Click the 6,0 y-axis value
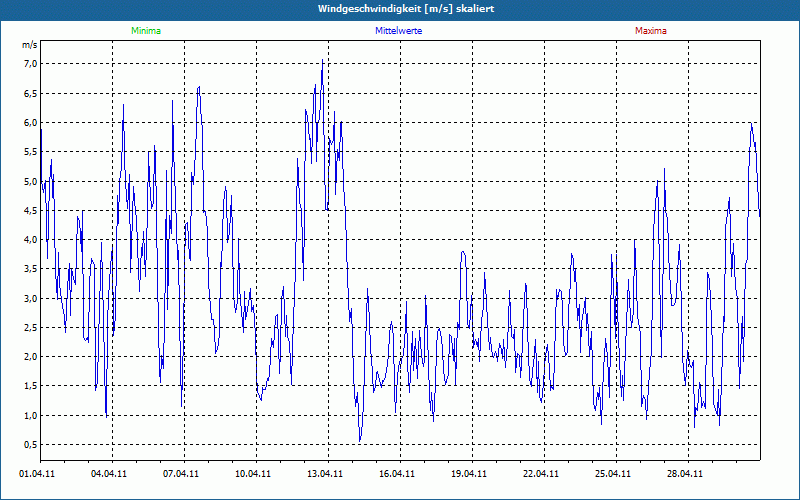This screenshot has height=500, width=800. click(31, 122)
